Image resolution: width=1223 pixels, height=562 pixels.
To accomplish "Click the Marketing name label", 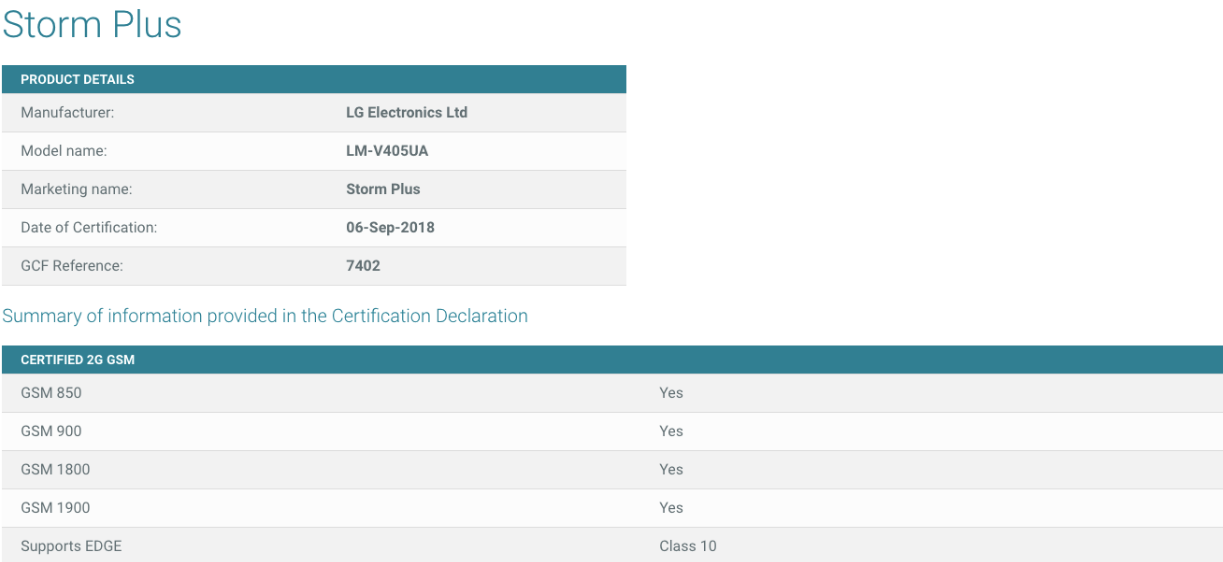I will tap(76, 189).
